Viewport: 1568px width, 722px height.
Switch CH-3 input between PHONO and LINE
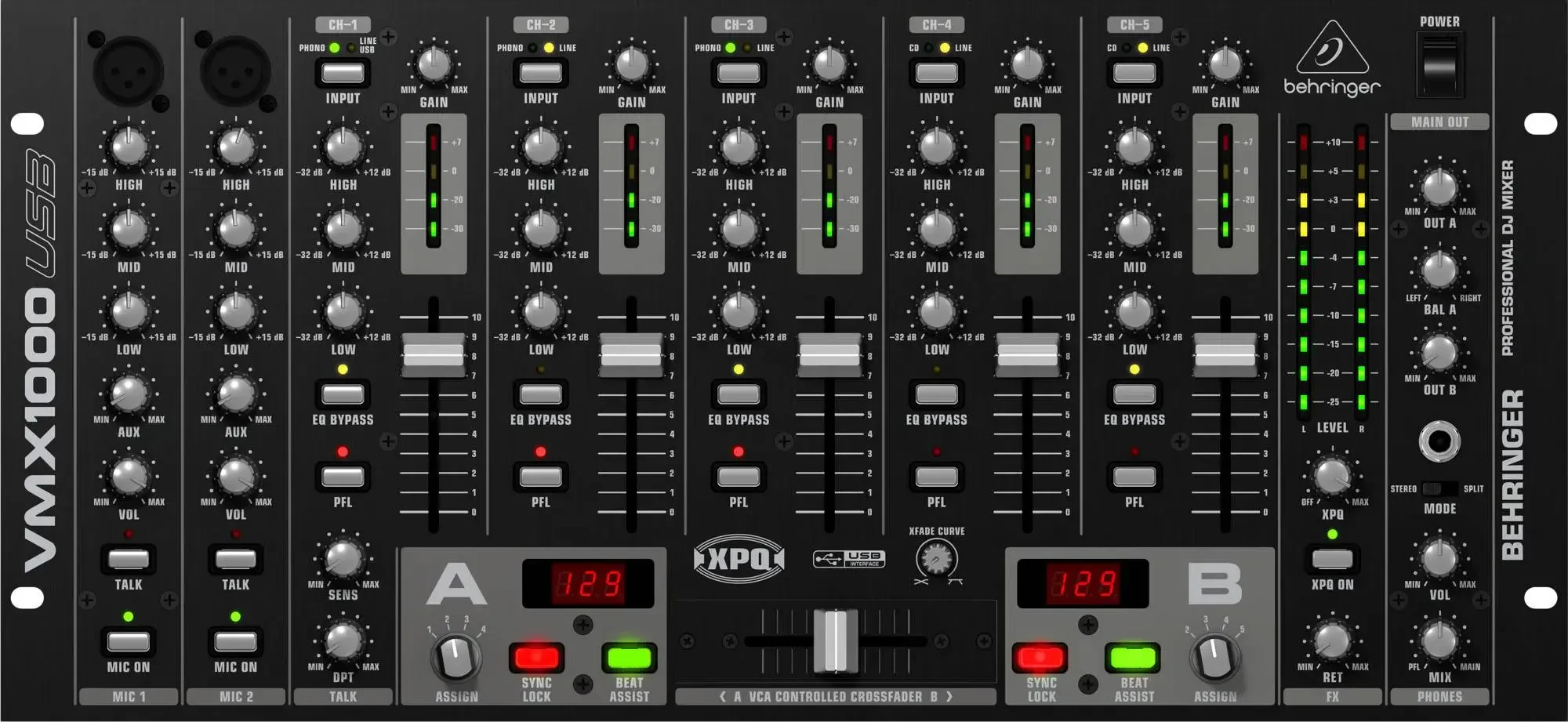point(739,72)
